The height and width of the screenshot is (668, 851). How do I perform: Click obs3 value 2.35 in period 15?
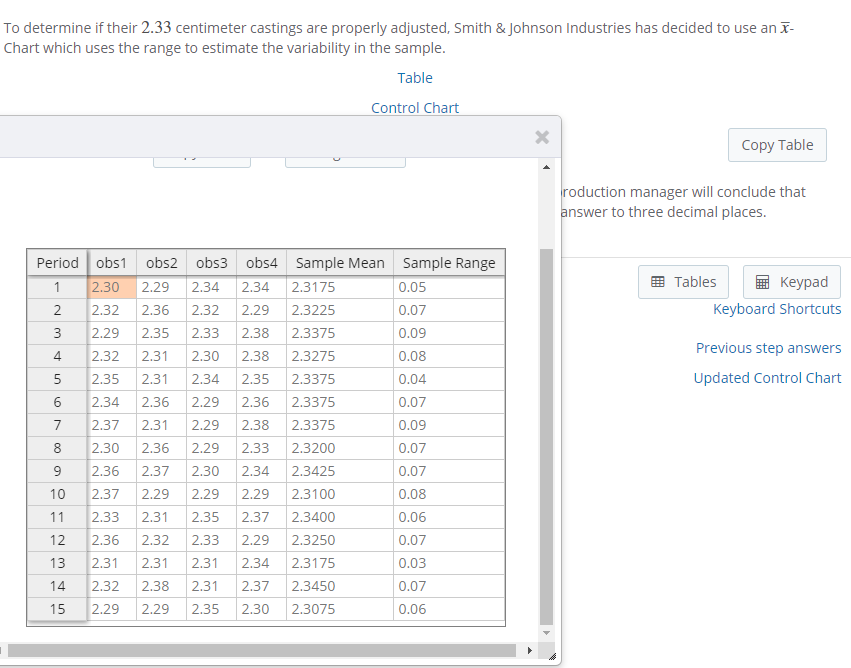tap(211, 609)
